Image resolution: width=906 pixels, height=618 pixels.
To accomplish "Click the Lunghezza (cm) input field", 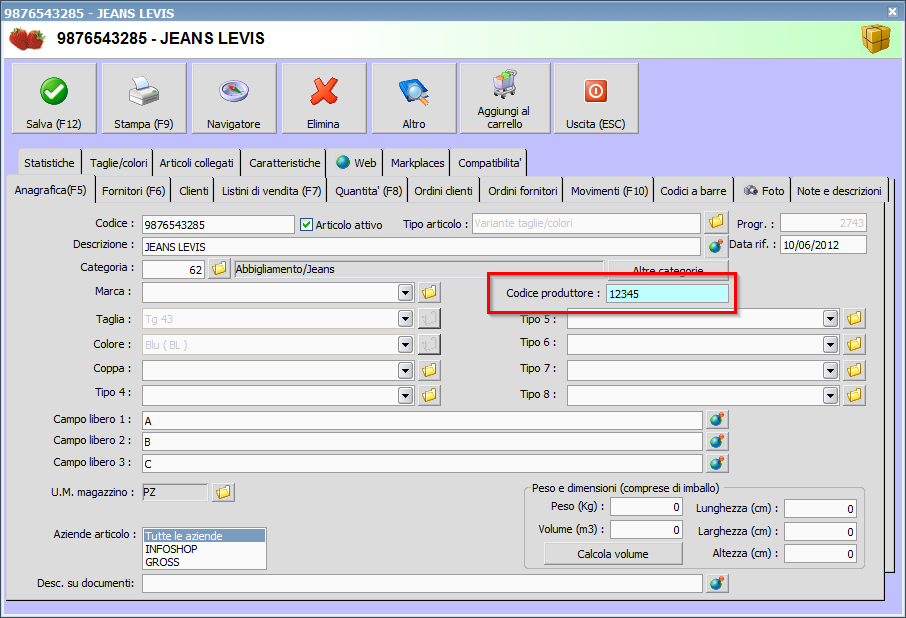I will pos(820,509).
